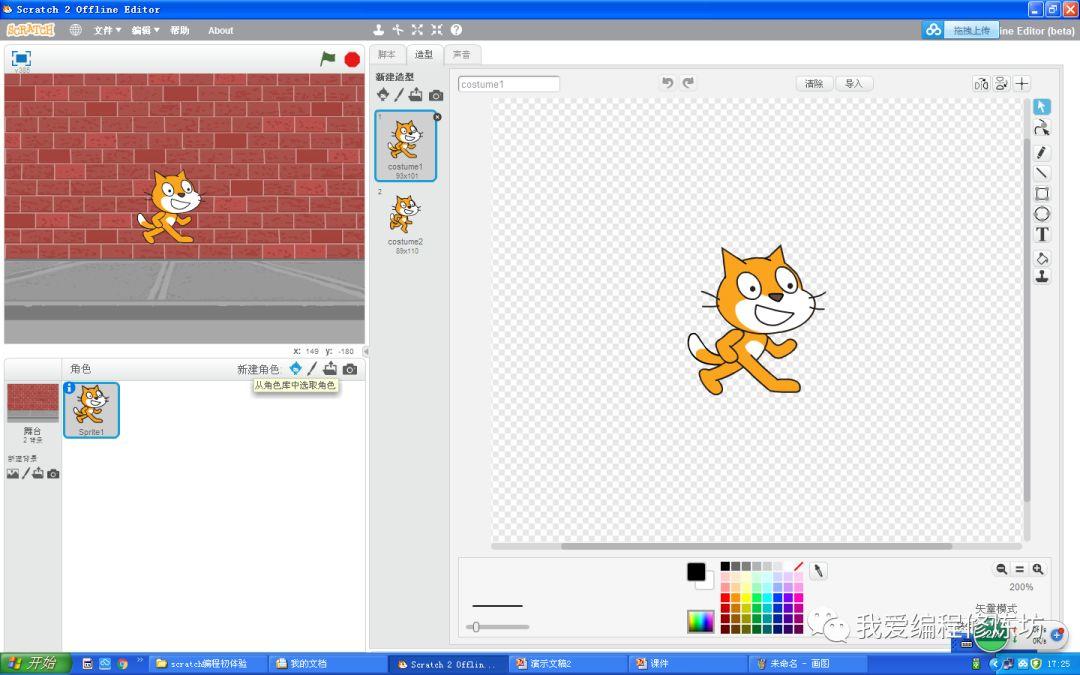This screenshot has height=675, width=1080.
Task: Choose new costume from library icon
Action: (383, 95)
